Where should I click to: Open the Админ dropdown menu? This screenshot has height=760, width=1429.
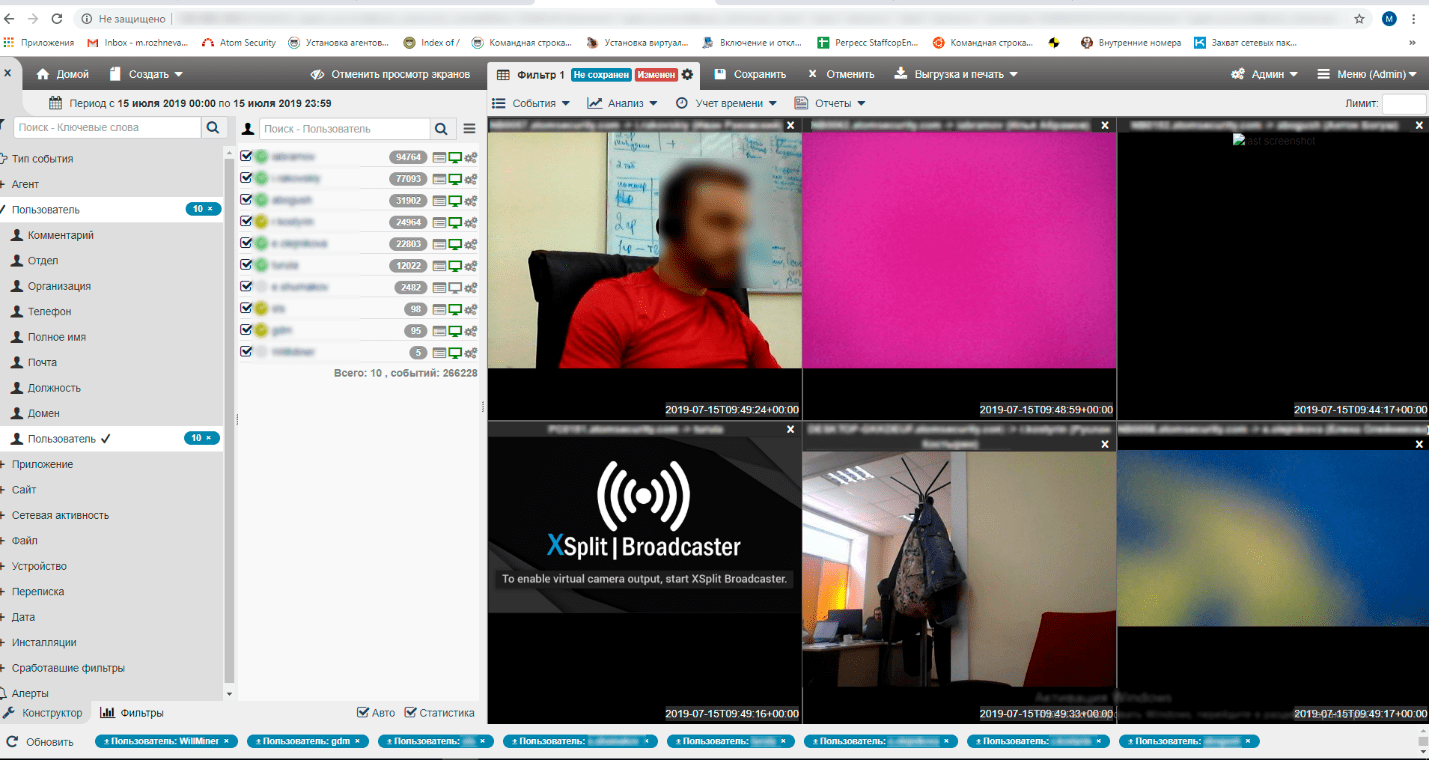1264,74
